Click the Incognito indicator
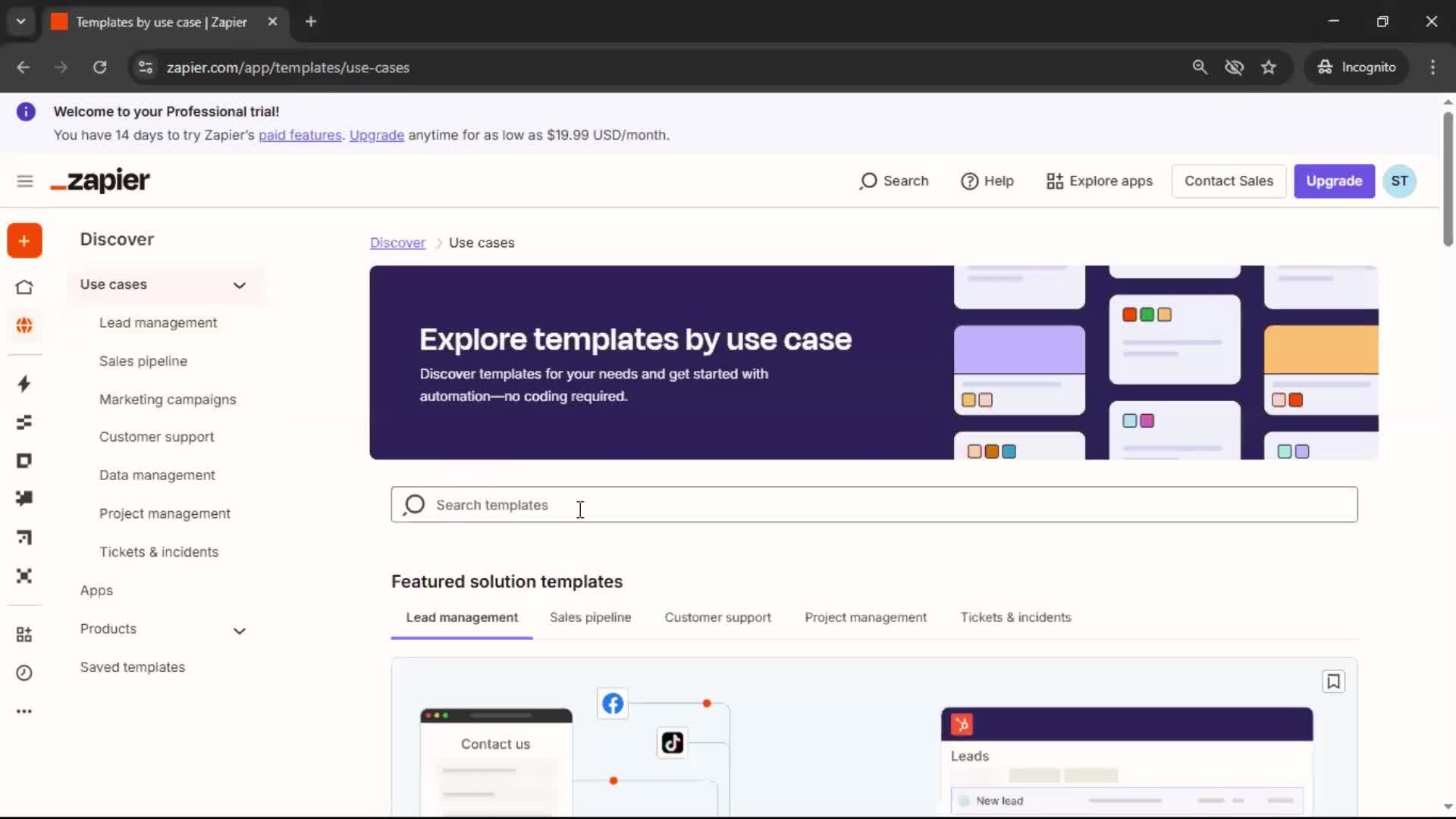 click(x=1357, y=67)
